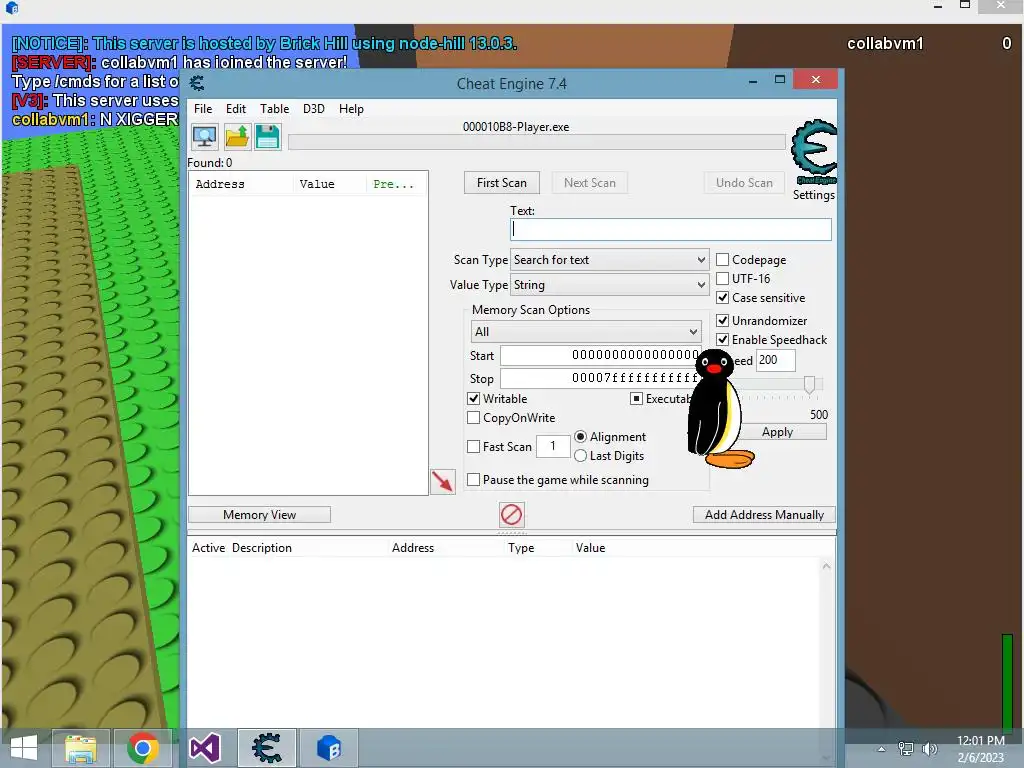Click collabvm1 name in Brick Hill player list
Viewport: 1024px width, 768px height.
(885, 44)
